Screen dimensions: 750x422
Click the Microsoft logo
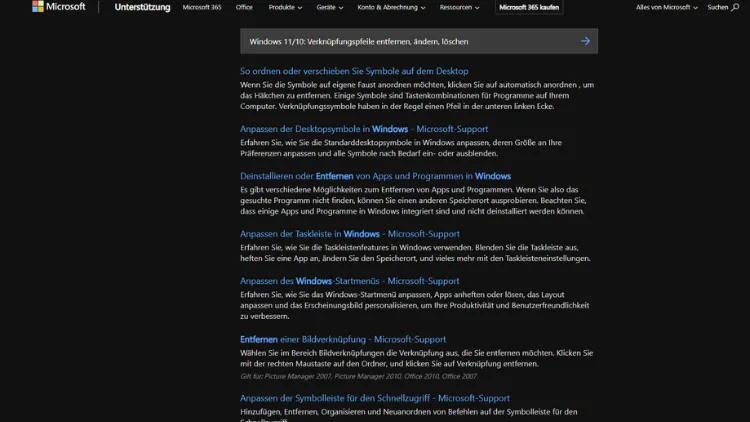click(x=58, y=7)
